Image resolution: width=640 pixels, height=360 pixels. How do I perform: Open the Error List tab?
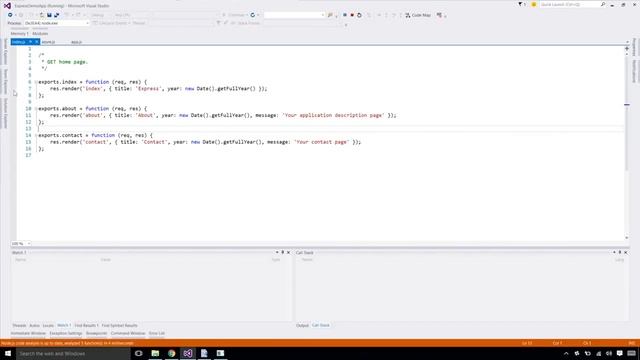157,333
